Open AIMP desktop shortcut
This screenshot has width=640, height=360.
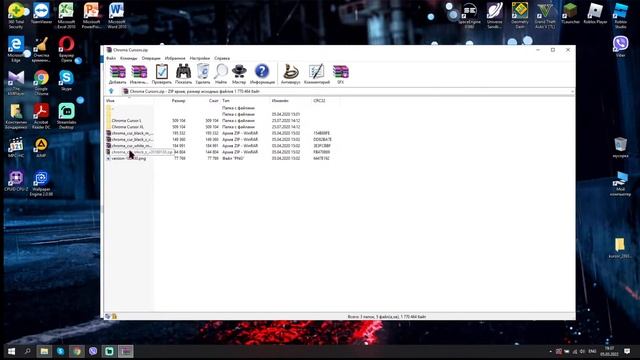tap(41, 147)
